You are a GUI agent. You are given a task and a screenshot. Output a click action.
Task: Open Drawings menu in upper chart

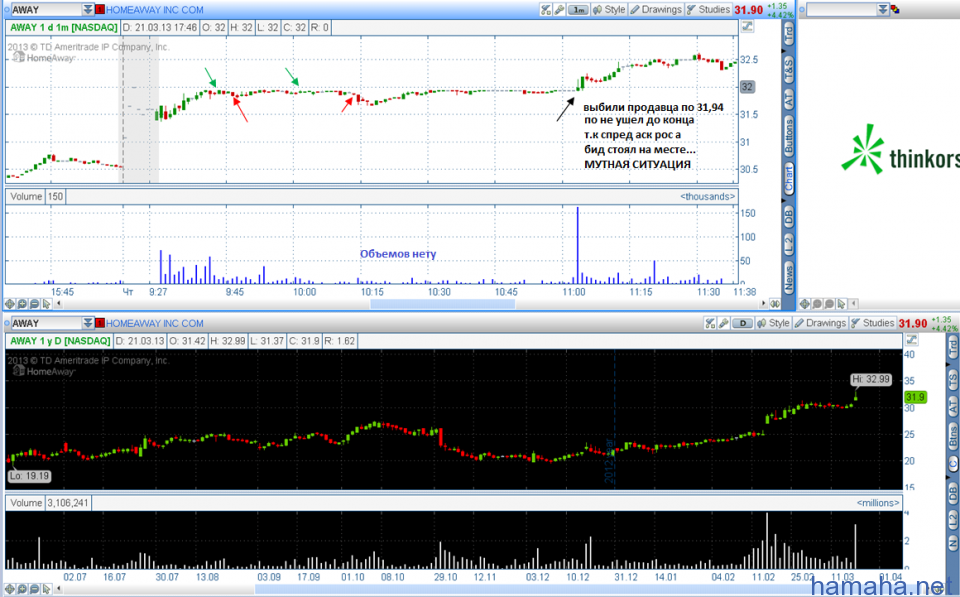(661, 10)
